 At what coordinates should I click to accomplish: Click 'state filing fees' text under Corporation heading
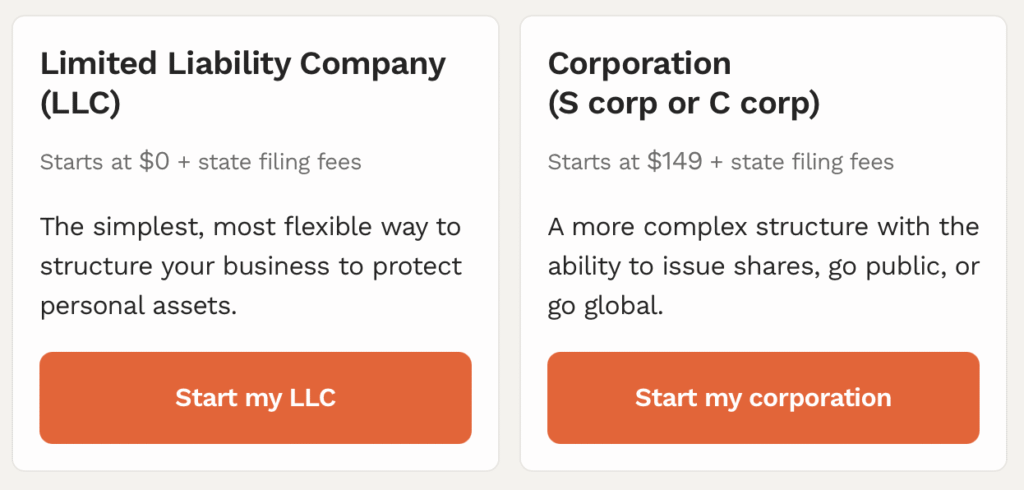[812, 161]
